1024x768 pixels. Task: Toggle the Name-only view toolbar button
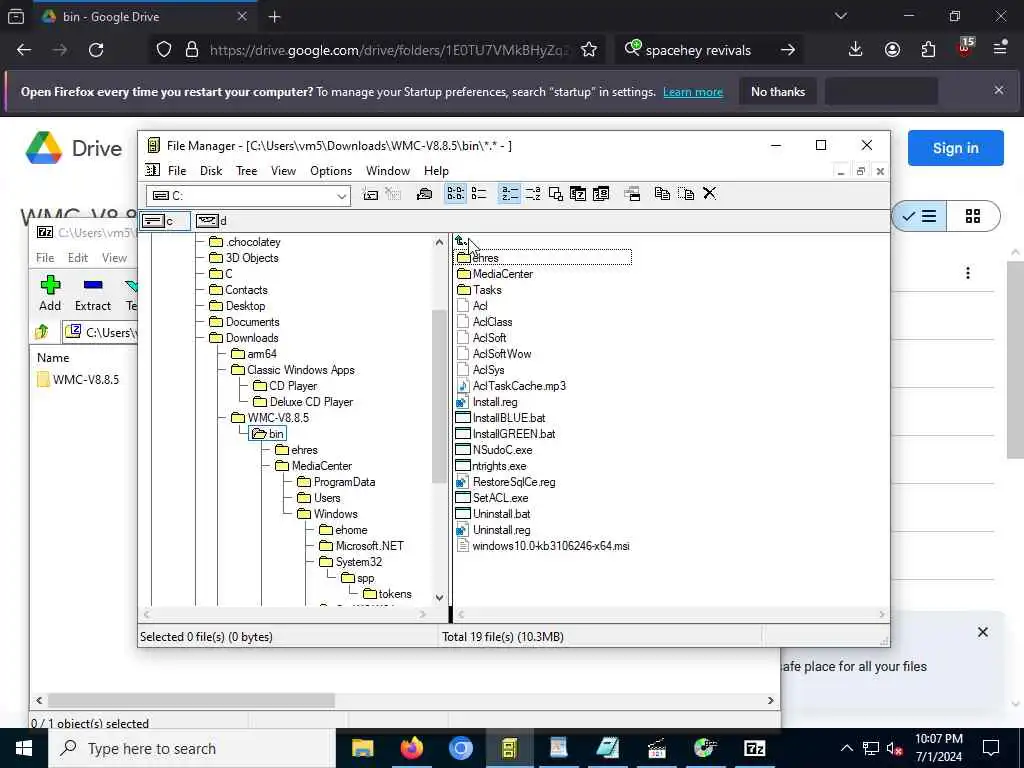455,194
